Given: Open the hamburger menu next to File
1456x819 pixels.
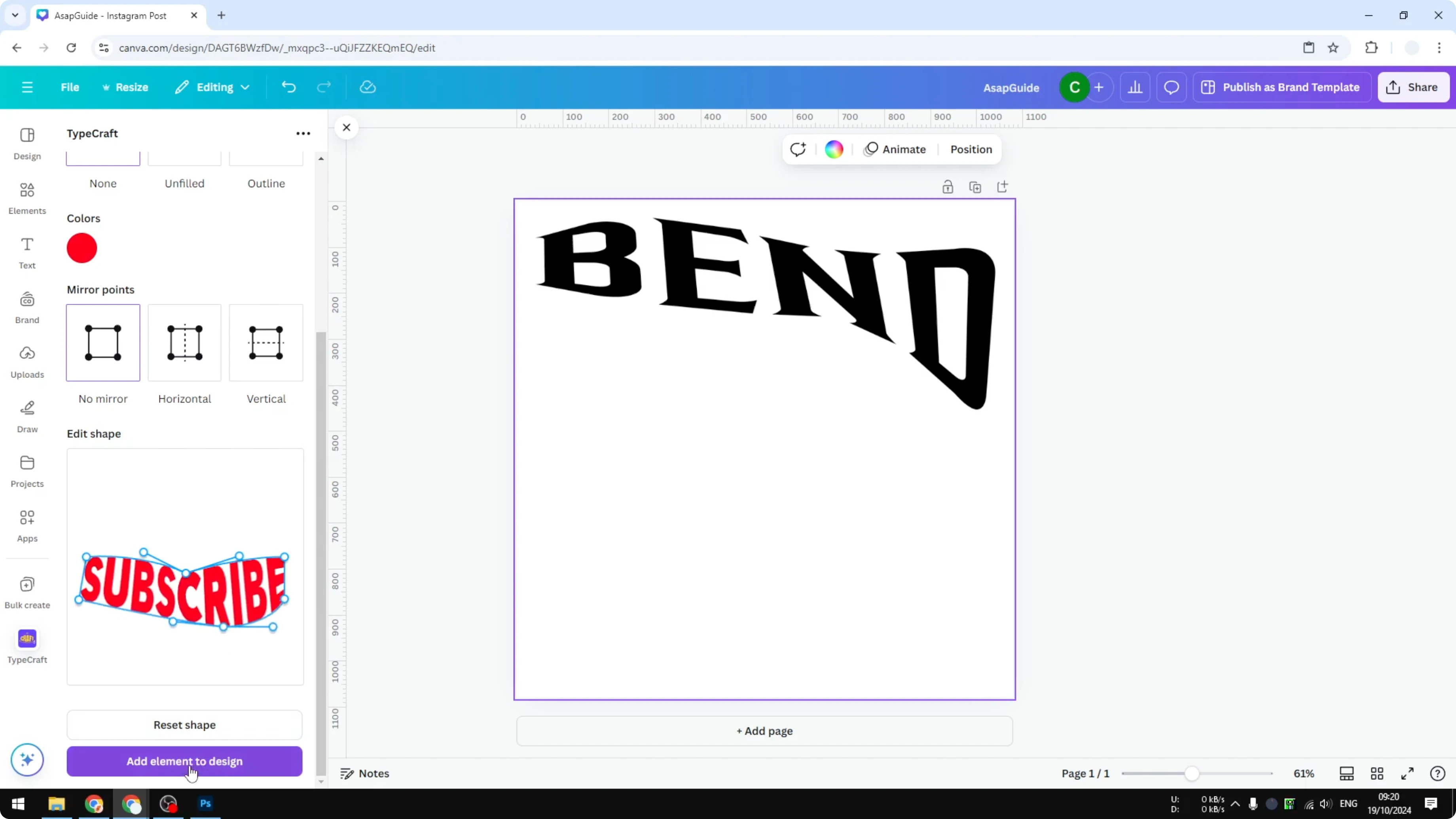Looking at the screenshot, I should 27,87.
